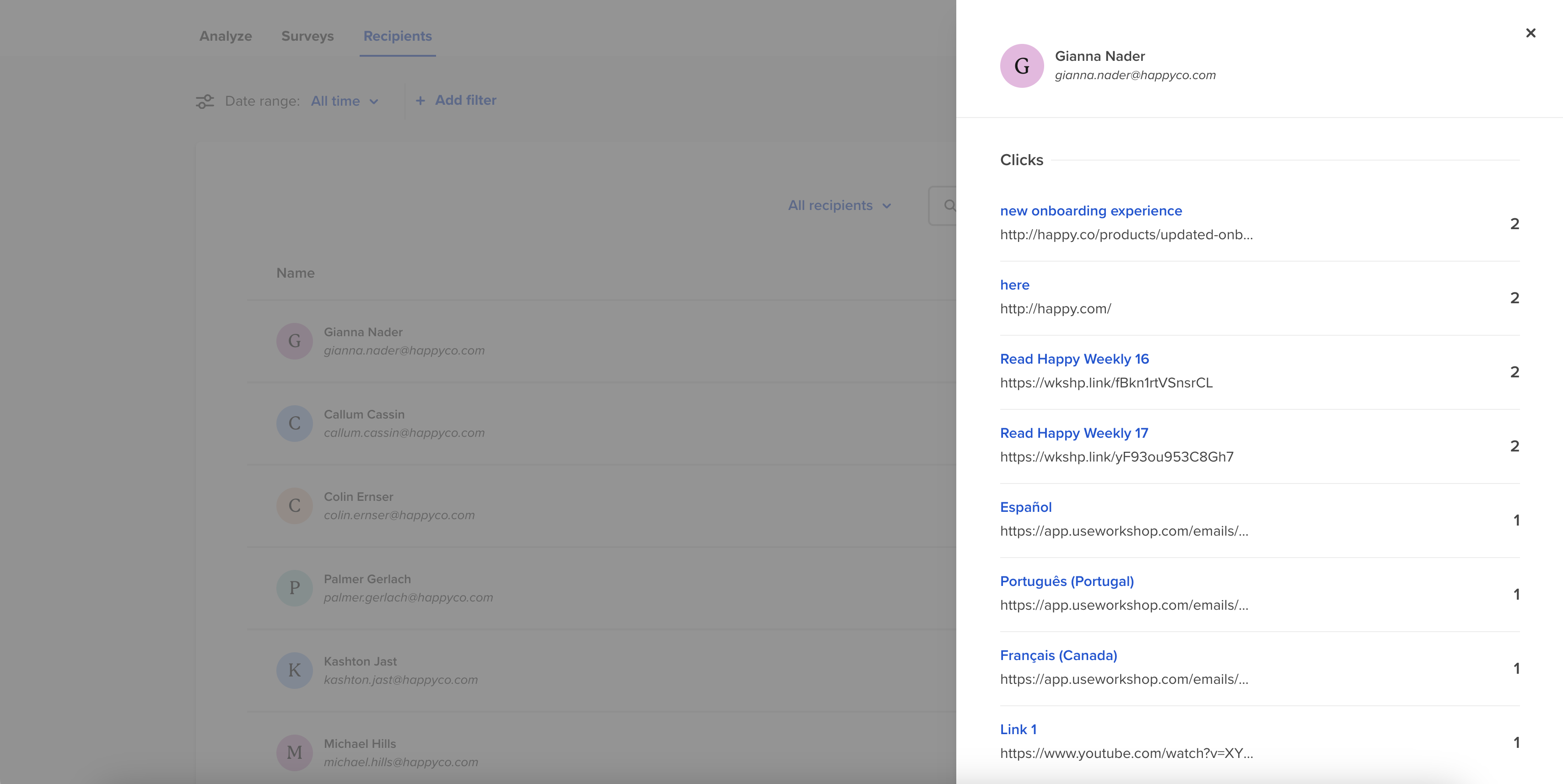The width and height of the screenshot is (1563, 784).
Task: Click the click count for Español
Action: 1516,520
